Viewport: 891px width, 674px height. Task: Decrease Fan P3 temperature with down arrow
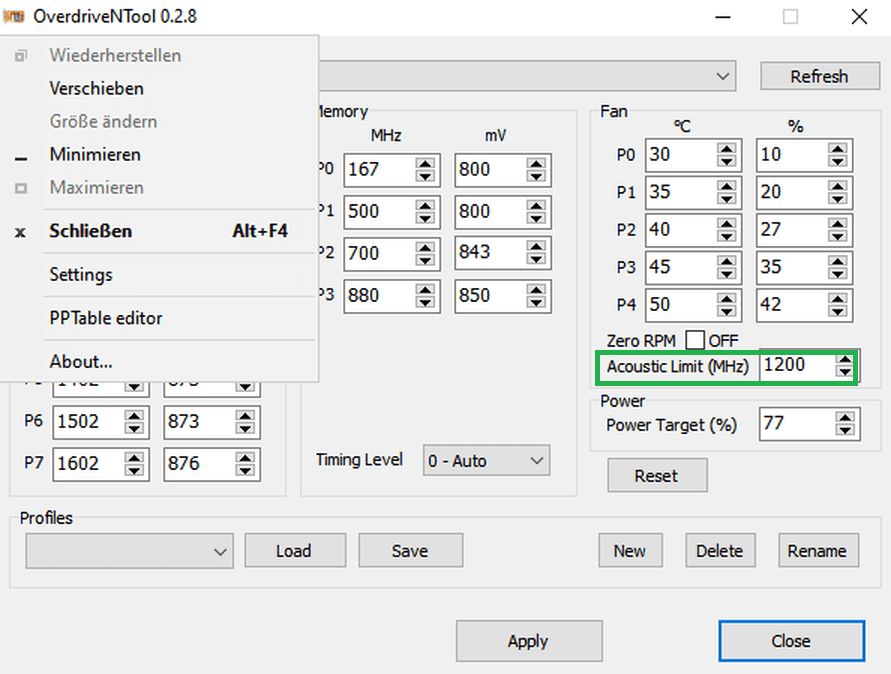726,274
